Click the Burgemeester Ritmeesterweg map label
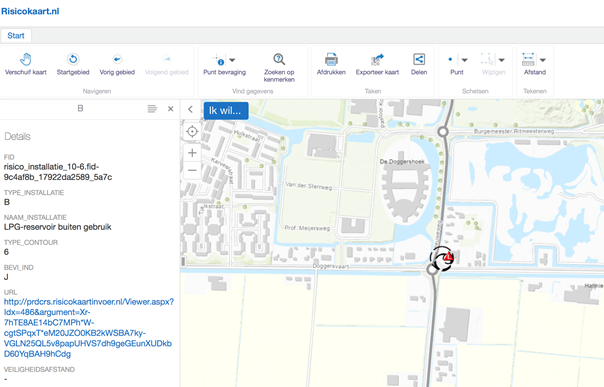The width and height of the screenshot is (604, 387). [513, 131]
